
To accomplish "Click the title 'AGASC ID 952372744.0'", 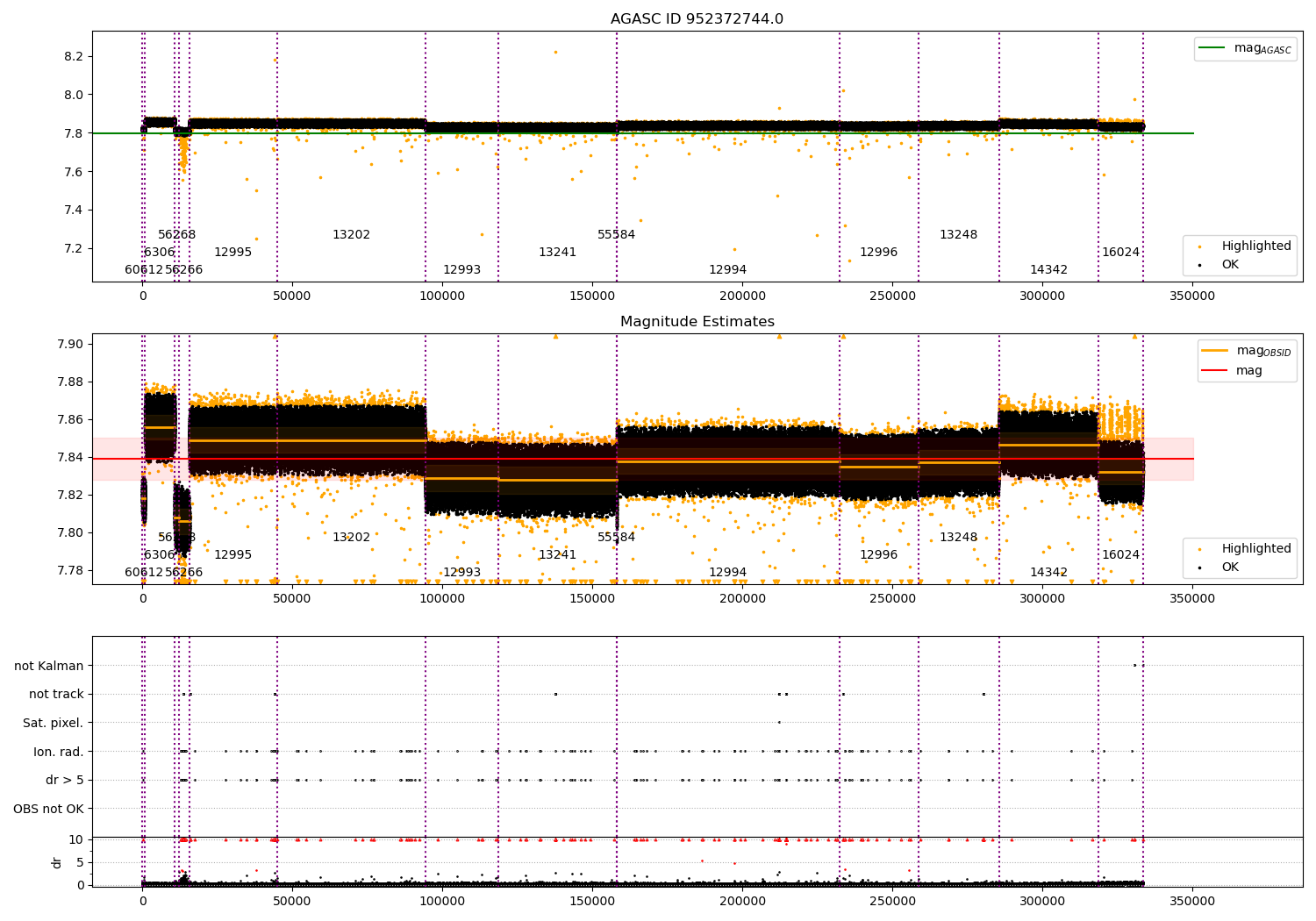I will click(697, 19).
